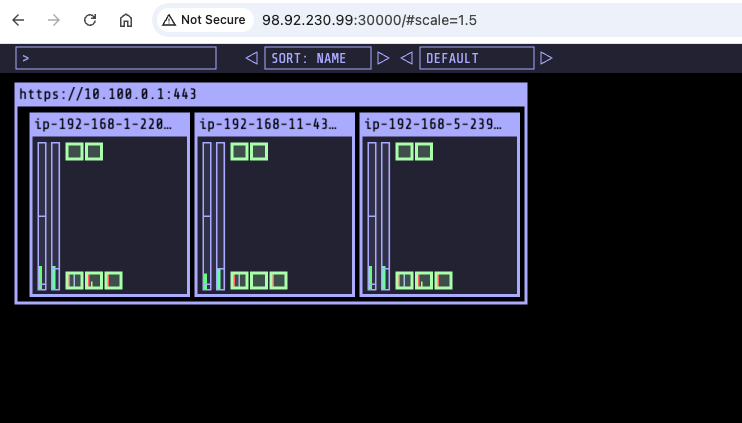This screenshot has height=423, width=742.
Task: Click first top-row pod in node ip-192-168-1-220
Action: tap(75, 151)
